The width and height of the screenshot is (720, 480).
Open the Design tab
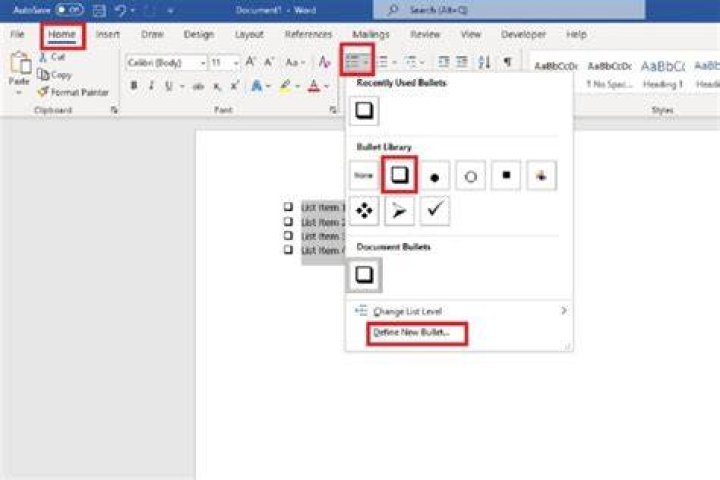[x=199, y=34]
